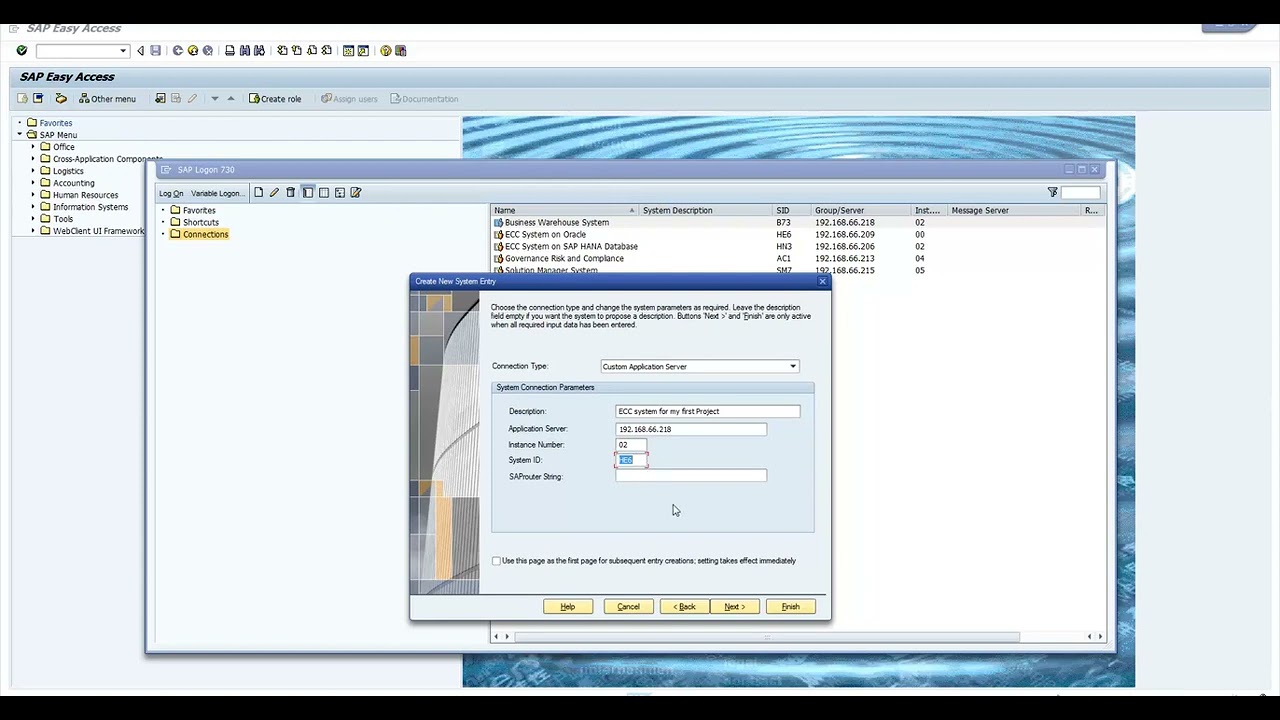
Task: Click the List view icon in SAP Logon
Action: point(324,192)
